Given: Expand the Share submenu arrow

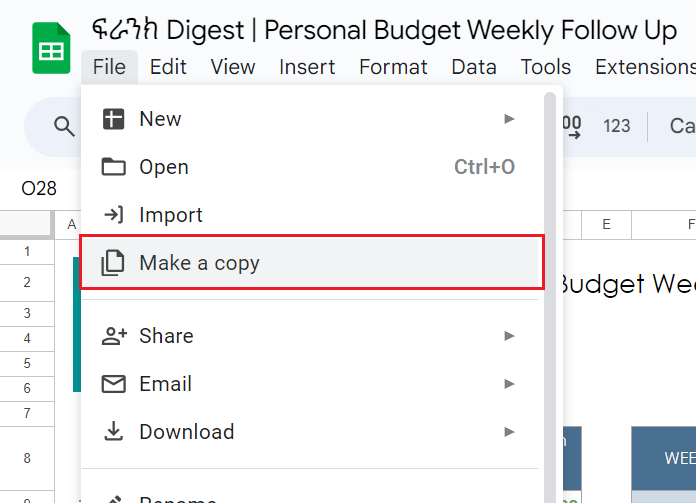Looking at the screenshot, I should tap(510, 336).
